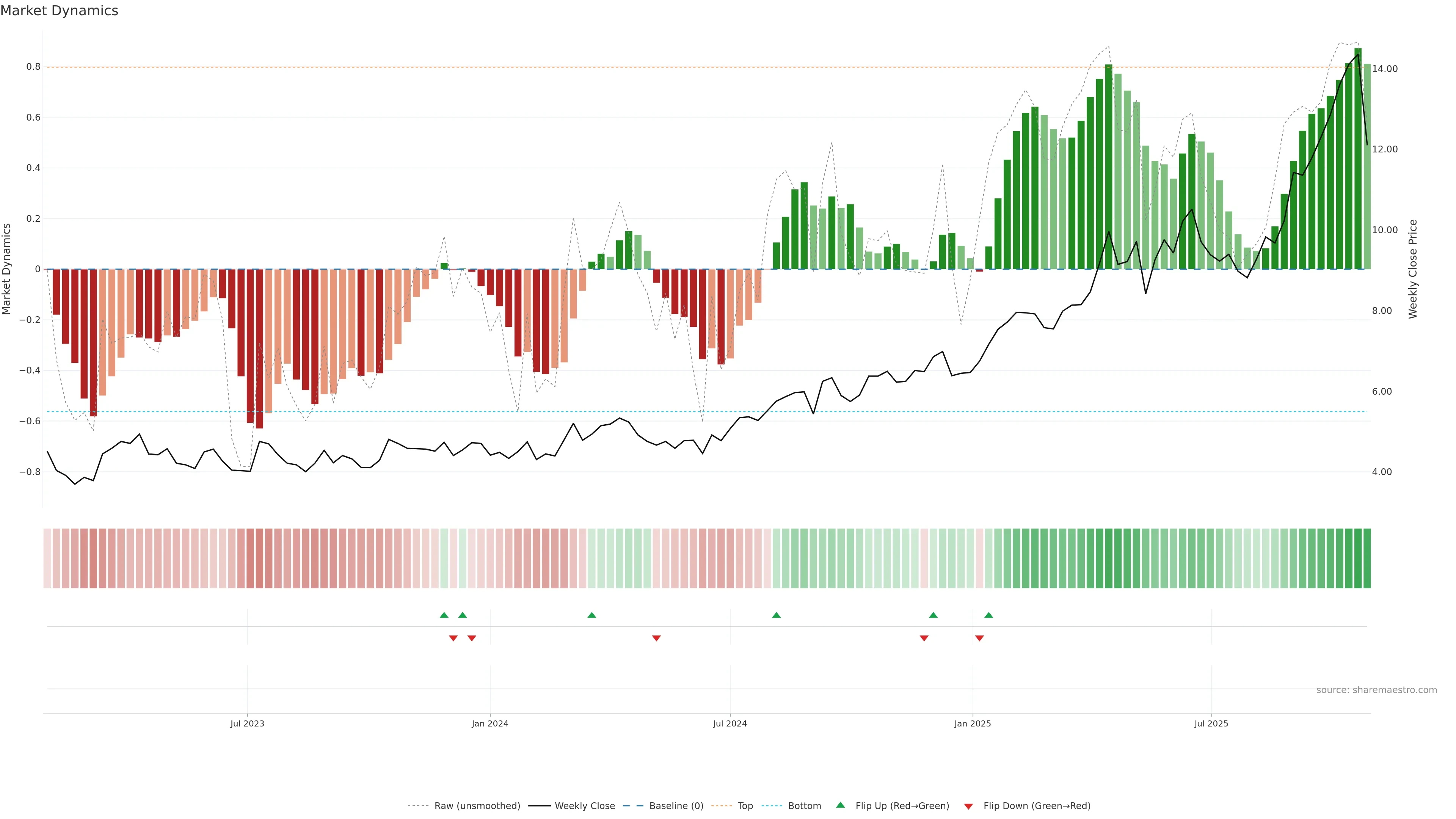This screenshot has width=1456, height=819.
Task: Click the Market Dynamics chart title
Action: coord(60,11)
